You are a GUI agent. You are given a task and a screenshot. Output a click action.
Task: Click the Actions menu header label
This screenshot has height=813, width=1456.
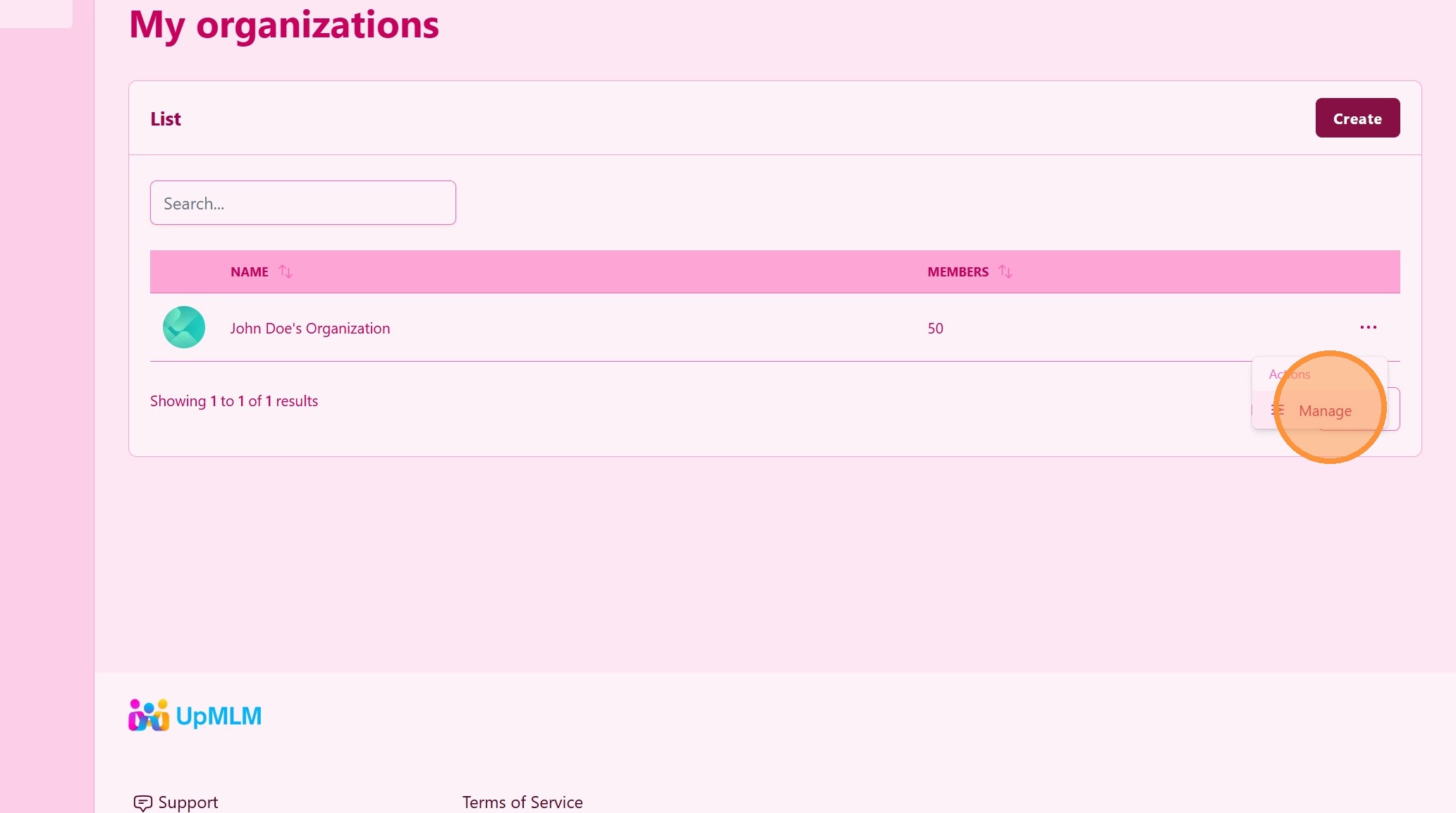click(1290, 374)
